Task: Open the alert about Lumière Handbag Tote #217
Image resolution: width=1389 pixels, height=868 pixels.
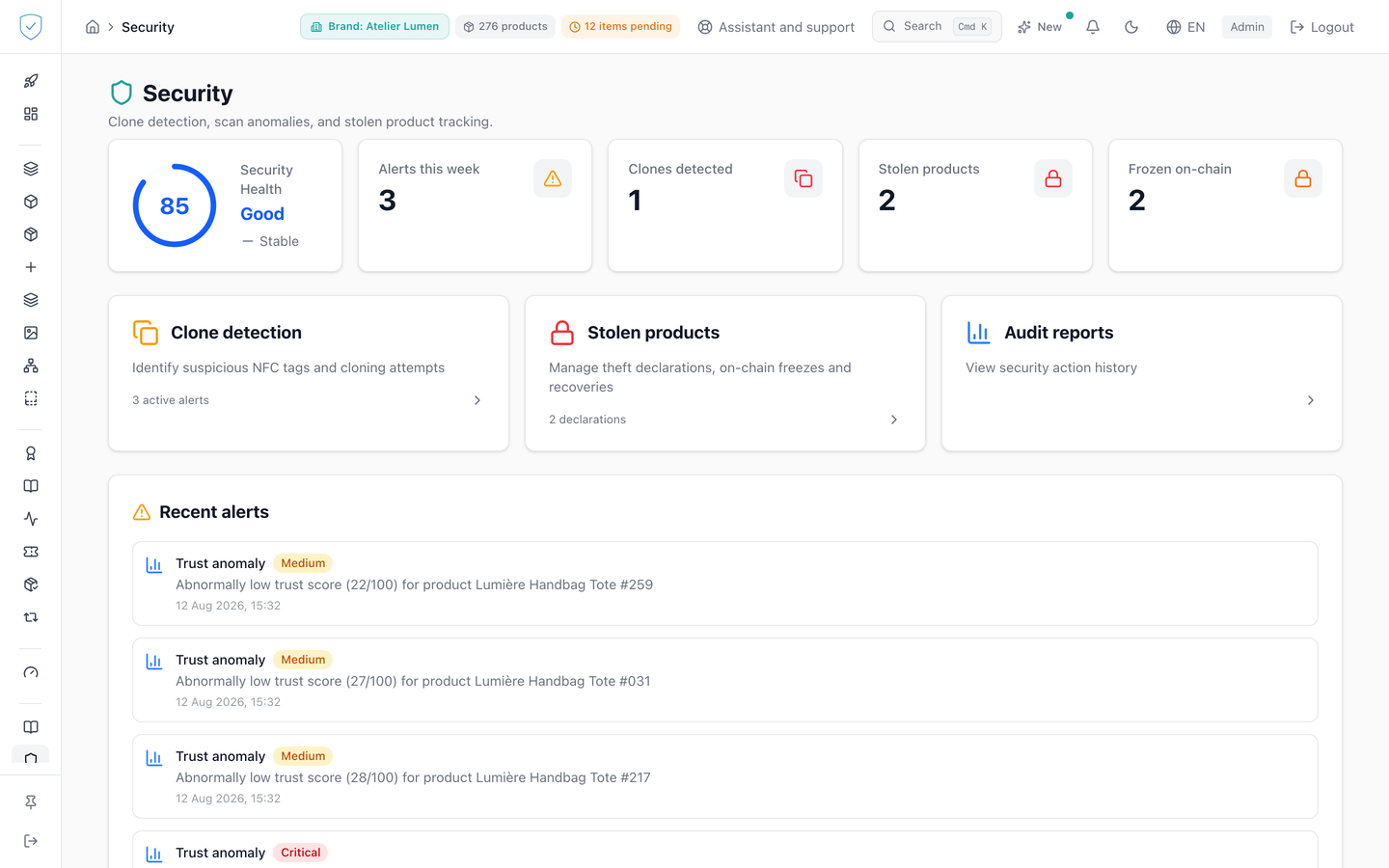Action: tap(725, 776)
